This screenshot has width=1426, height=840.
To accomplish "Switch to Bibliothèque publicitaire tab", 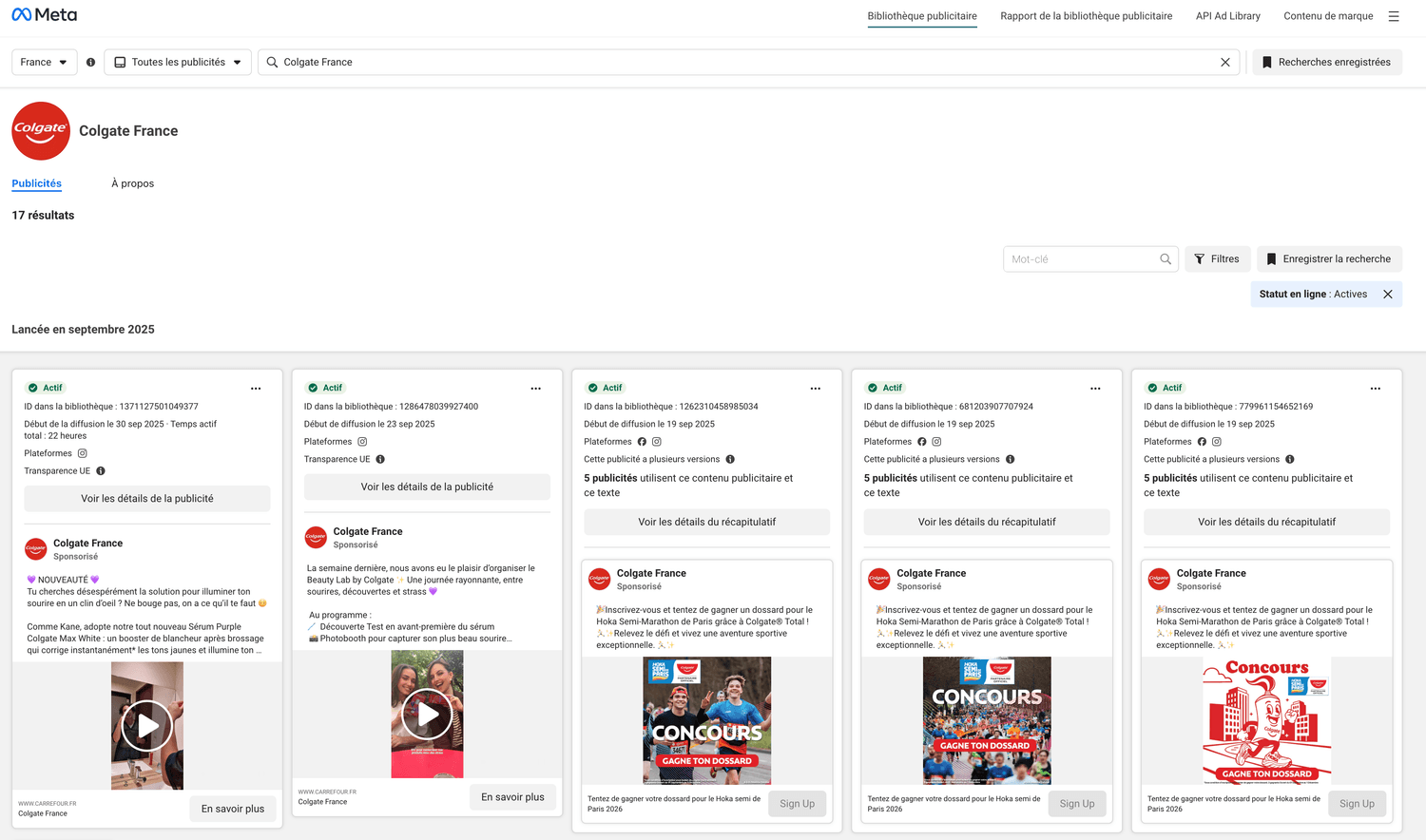I will tap(922, 16).
